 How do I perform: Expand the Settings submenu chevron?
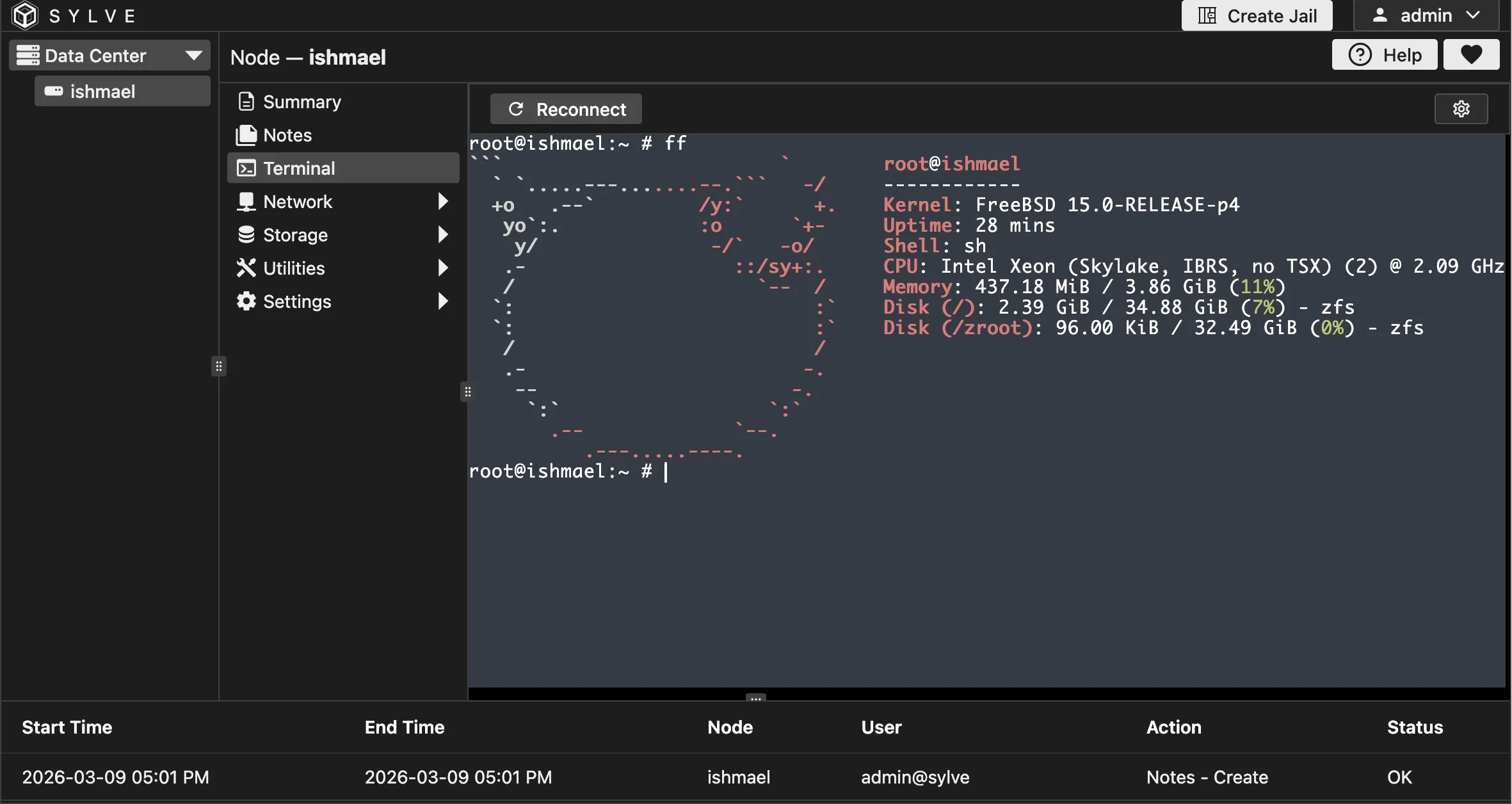(x=444, y=301)
